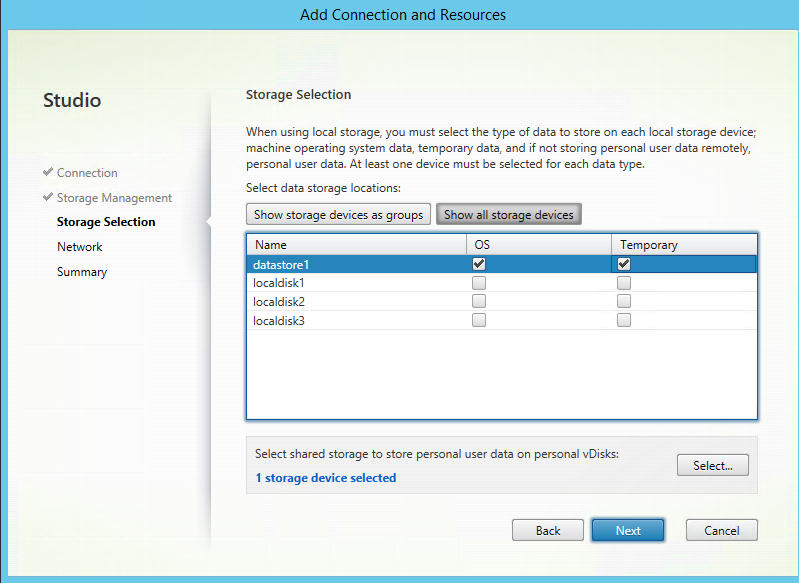Tick Temporary checkbox for localdisk3

624,320
